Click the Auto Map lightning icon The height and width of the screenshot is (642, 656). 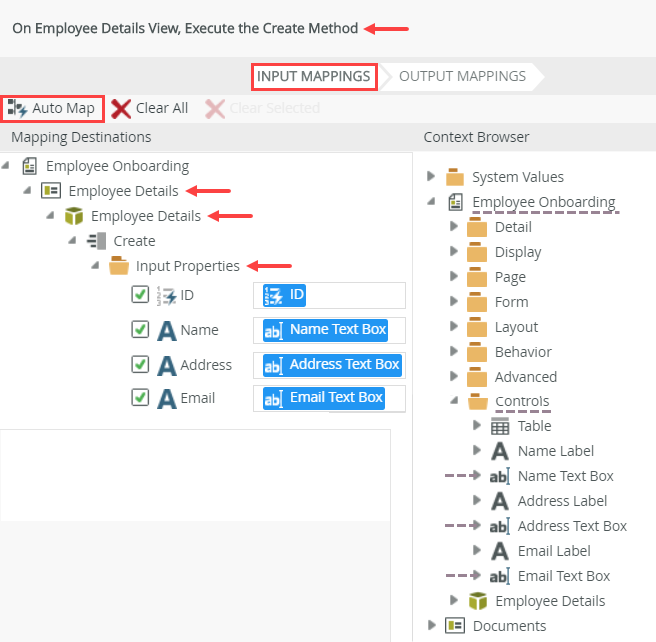pyautogui.click(x=17, y=108)
